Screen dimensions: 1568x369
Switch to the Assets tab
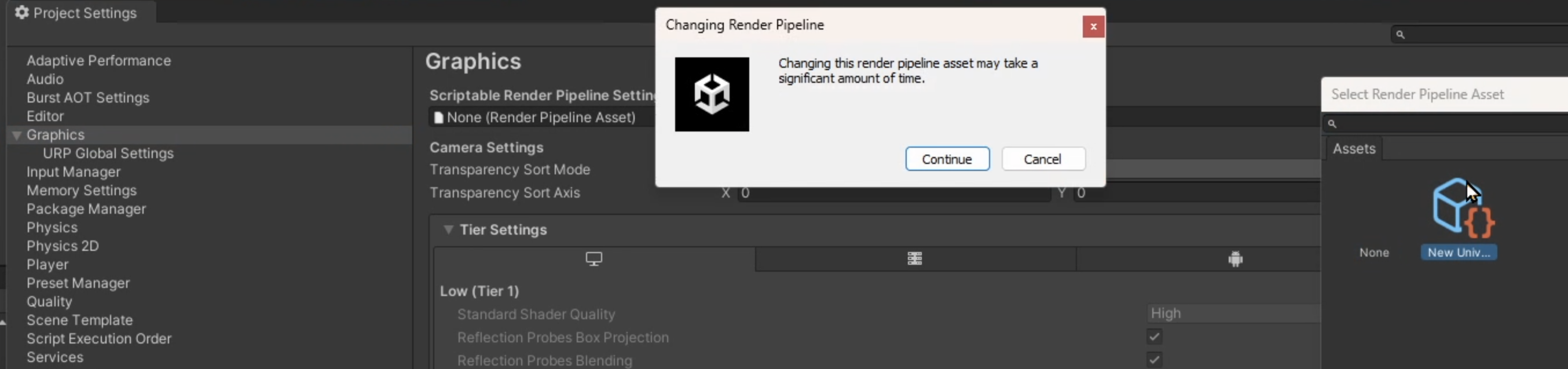(x=1354, y=148)
